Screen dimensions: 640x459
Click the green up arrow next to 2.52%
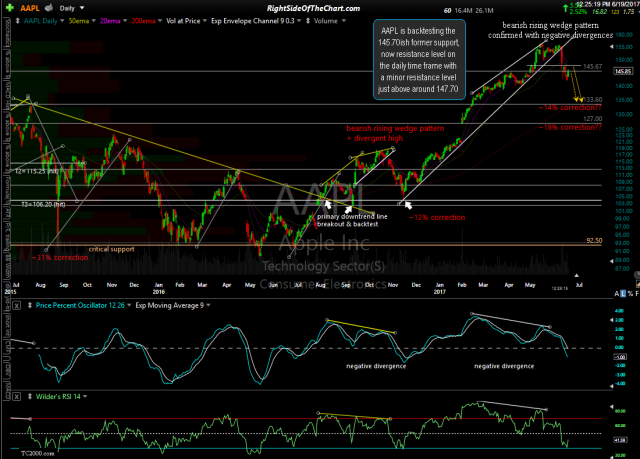click(x=565, y=7)
